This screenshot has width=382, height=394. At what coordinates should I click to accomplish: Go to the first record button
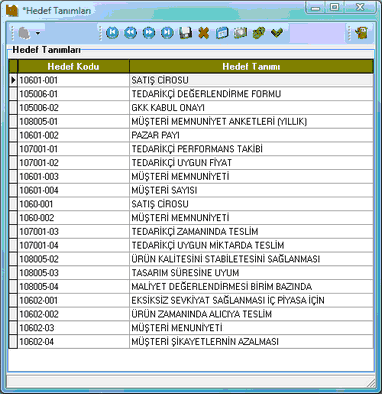coord(112,33)
